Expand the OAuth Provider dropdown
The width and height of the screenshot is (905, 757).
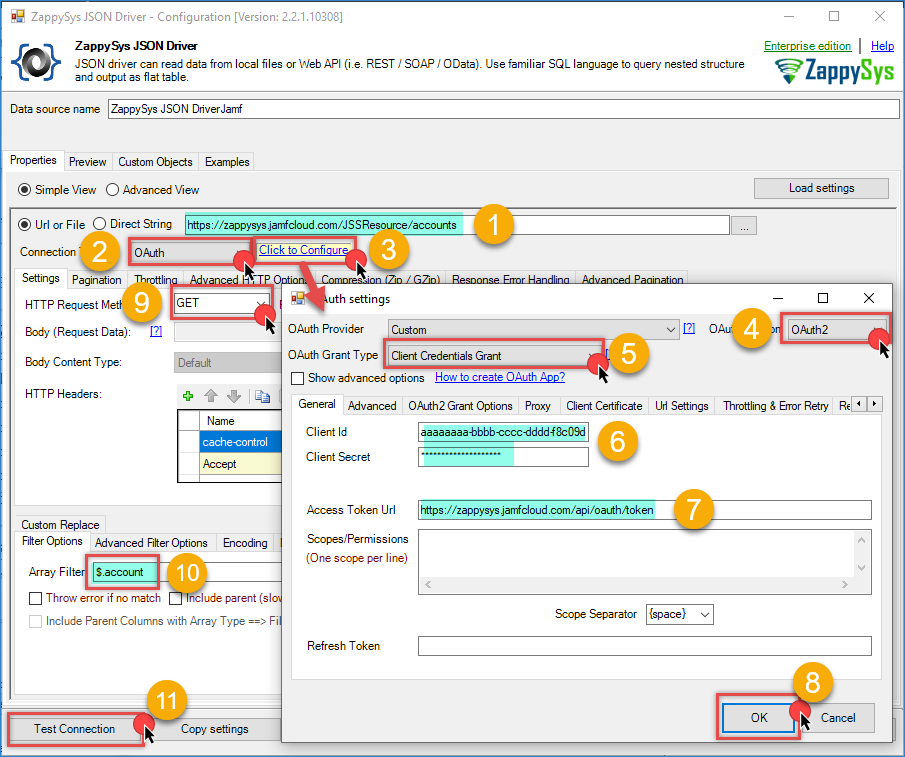click(671, 329)
